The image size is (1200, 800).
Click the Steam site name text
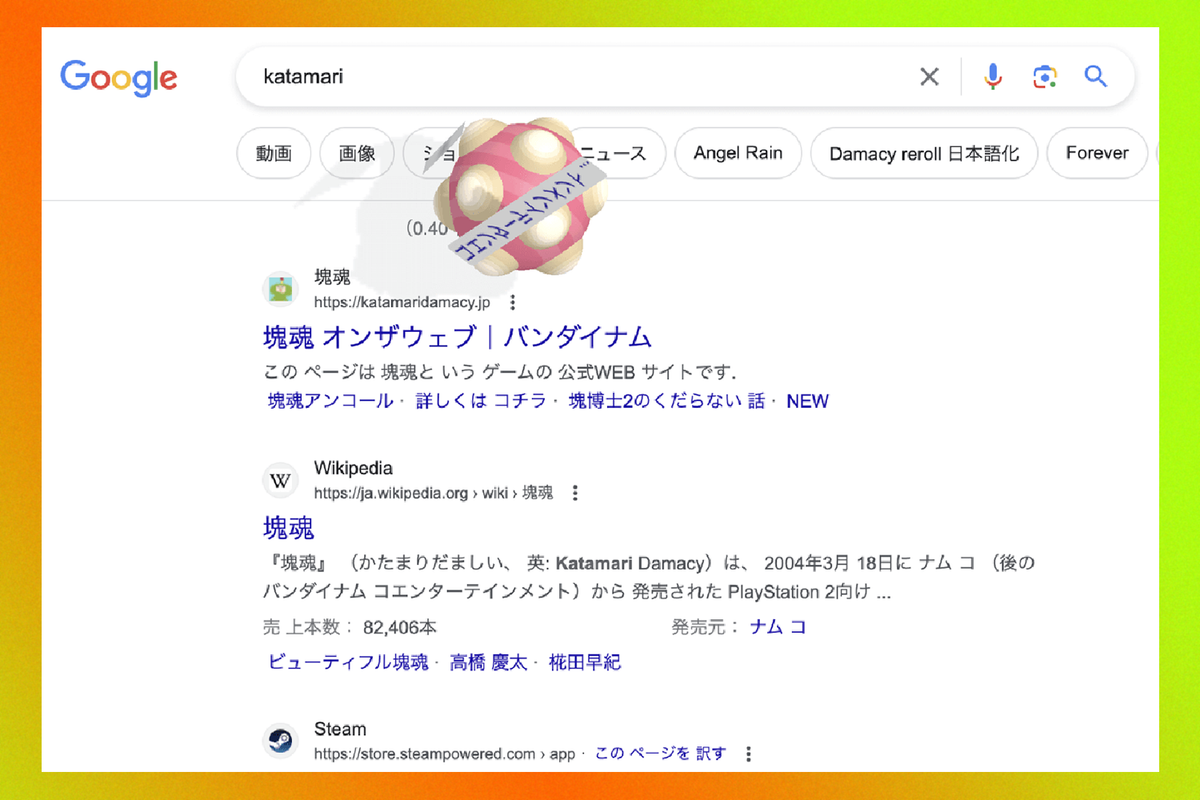(x=340, y=729)
